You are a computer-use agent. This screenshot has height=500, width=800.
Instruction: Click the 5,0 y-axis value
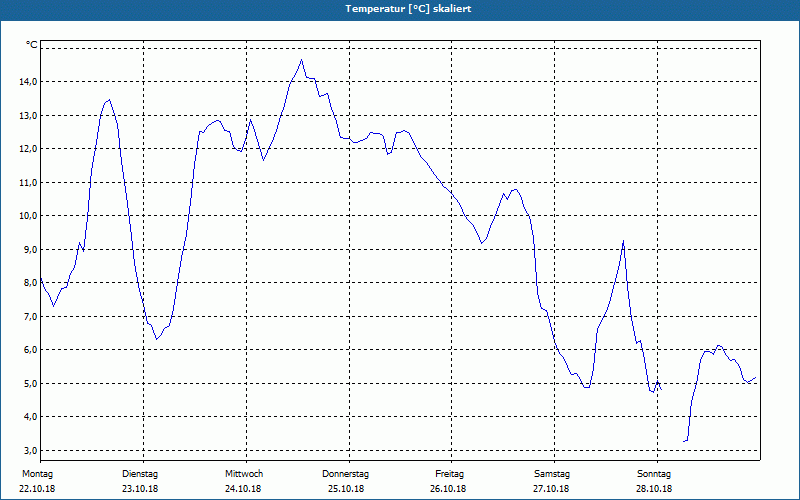click(30, 383)
